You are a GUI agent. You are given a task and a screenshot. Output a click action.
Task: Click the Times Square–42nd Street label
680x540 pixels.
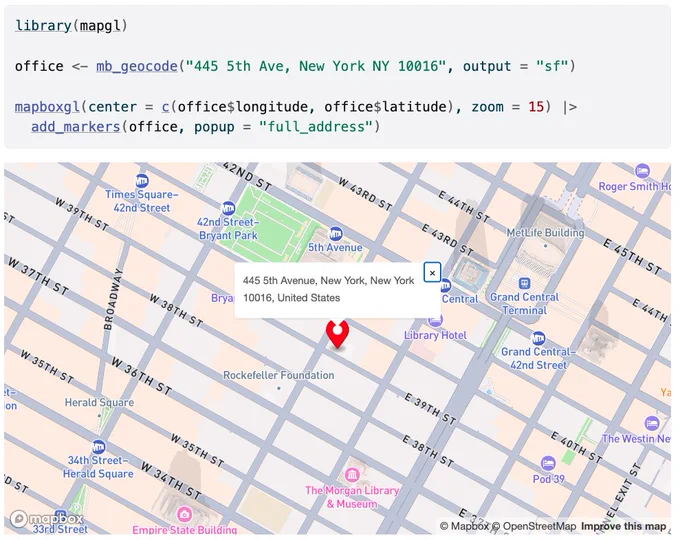coord(141,201)
